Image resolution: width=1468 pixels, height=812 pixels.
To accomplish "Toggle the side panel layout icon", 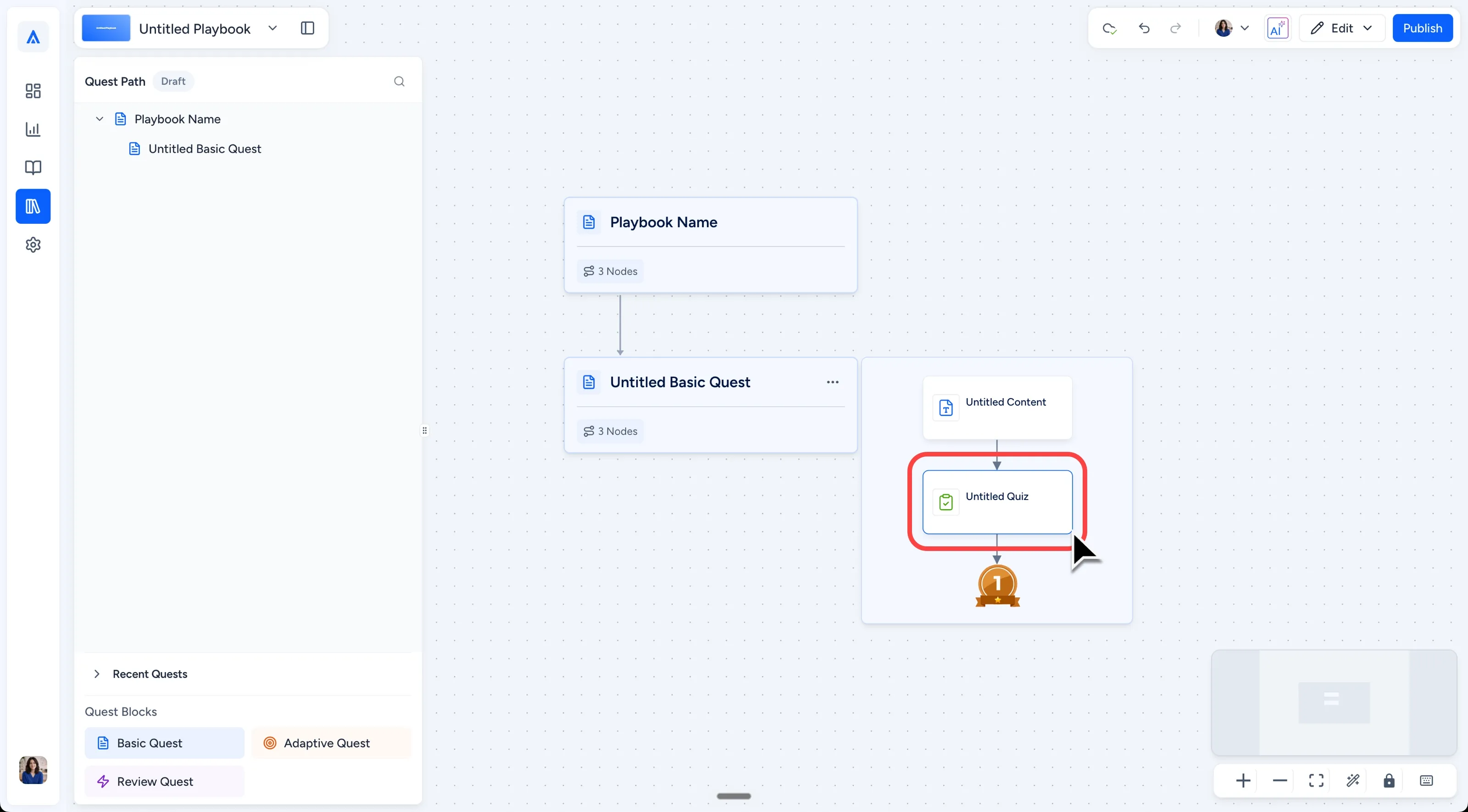I will [307, 28].
